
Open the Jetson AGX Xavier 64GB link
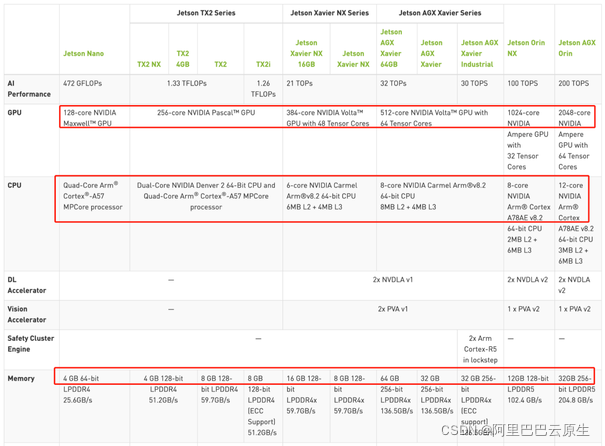click(391, 48)
